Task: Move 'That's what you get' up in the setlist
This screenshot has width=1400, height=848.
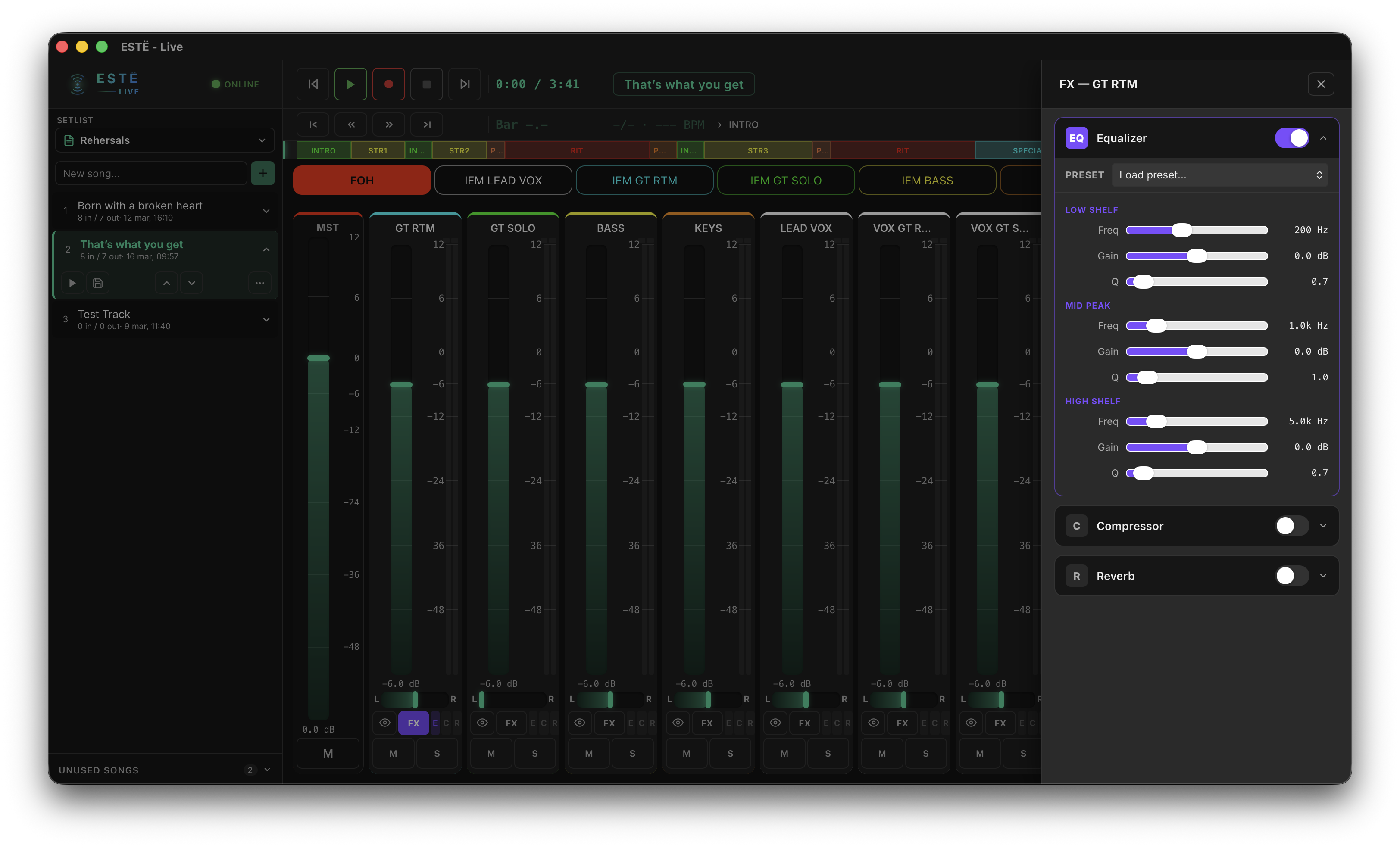Action: tap(166, 282)
